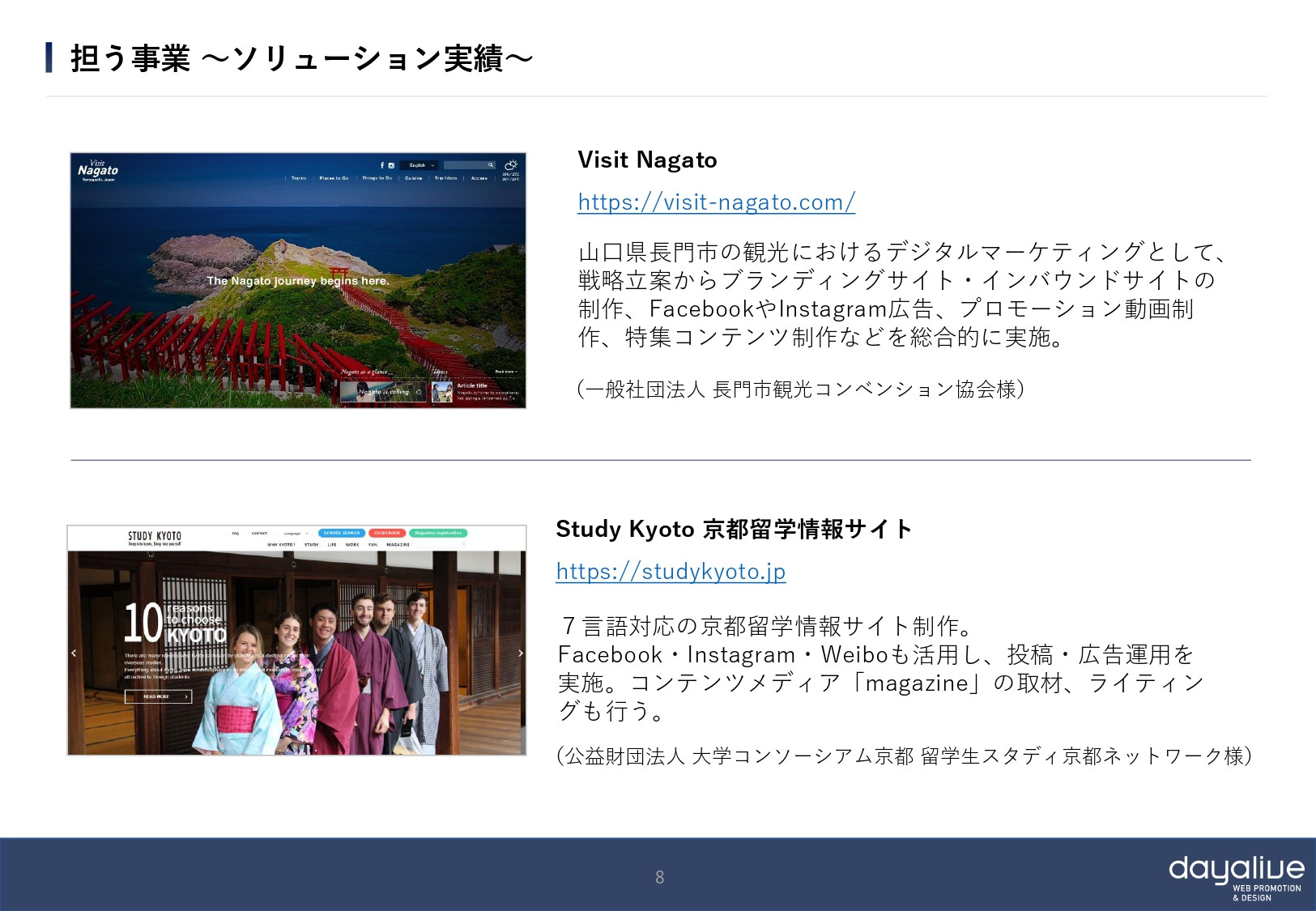Image resolution: width=1316 pixels, height=911 pixels.
Task: Click the weather icon on Visit Nagato header
Action: point(511,165)
